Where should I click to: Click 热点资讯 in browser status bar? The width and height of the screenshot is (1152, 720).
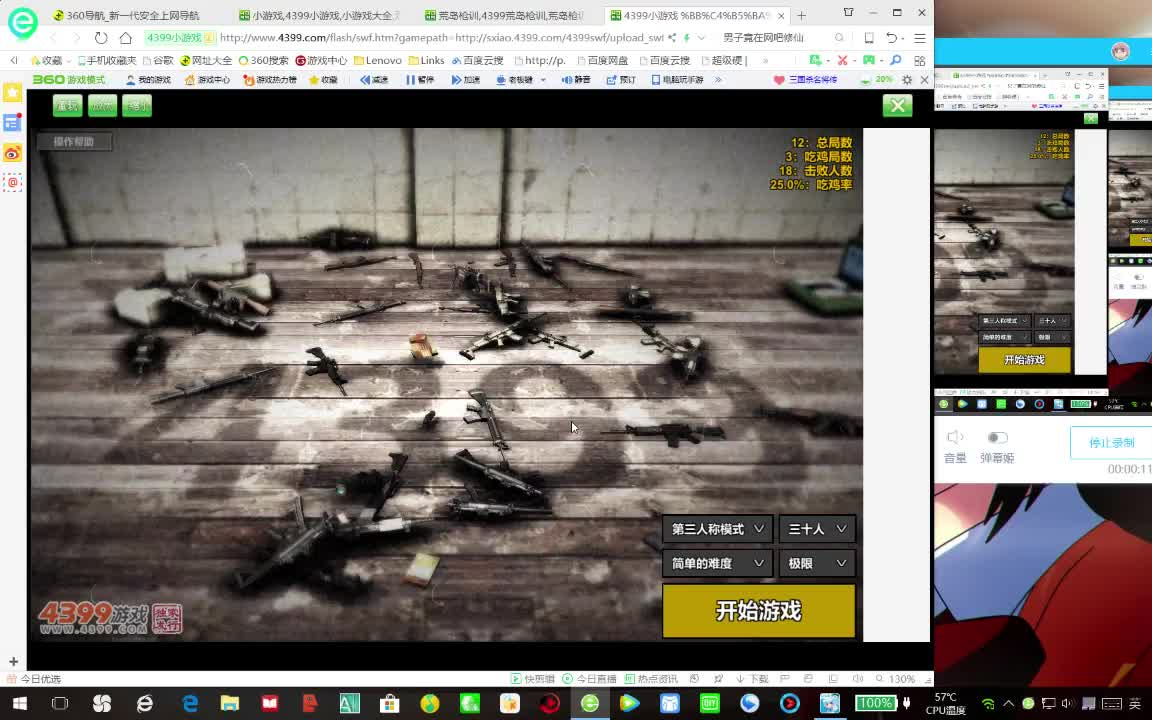coord(652,679)
